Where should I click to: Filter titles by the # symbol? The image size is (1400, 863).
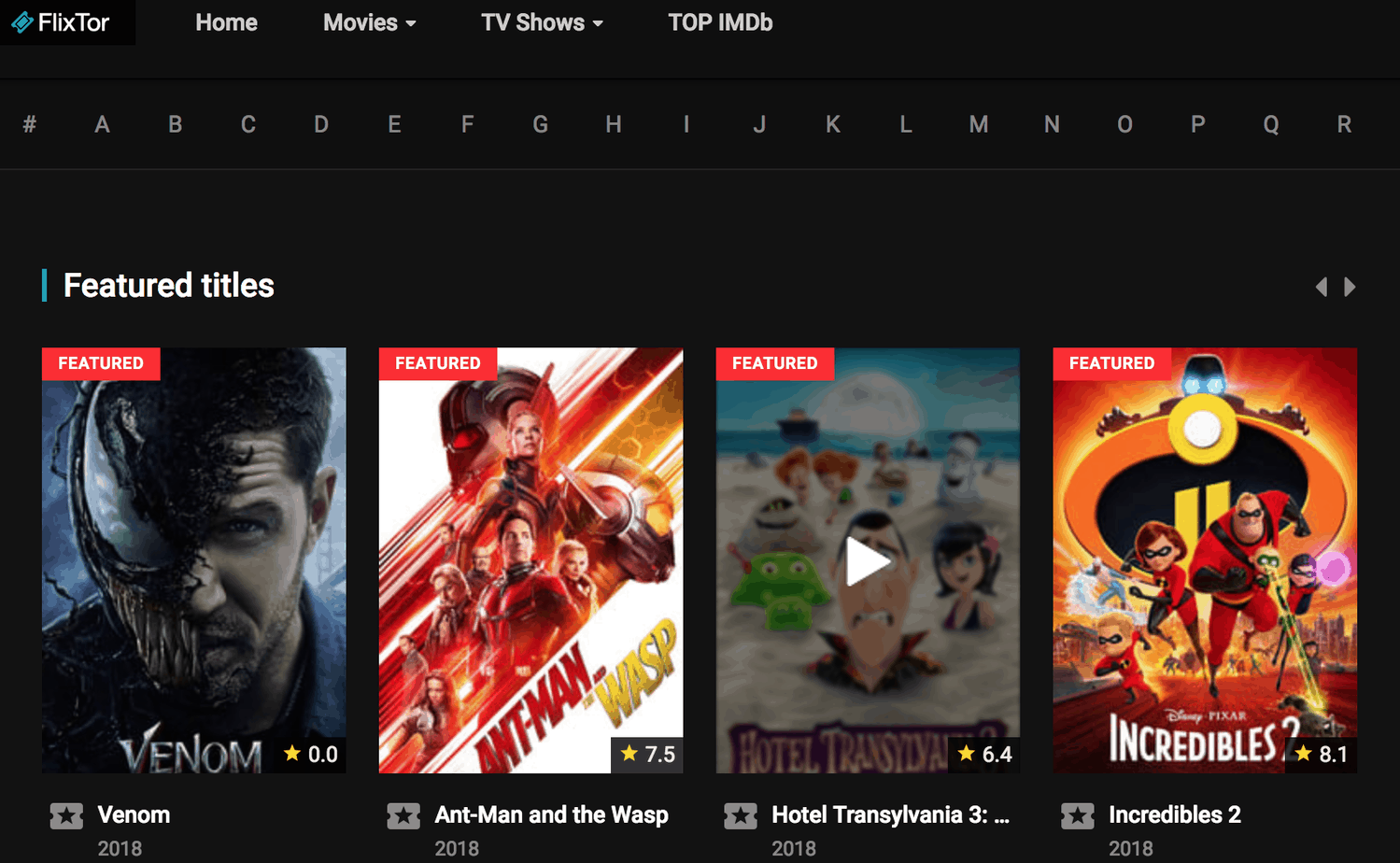tap(30, 124)
